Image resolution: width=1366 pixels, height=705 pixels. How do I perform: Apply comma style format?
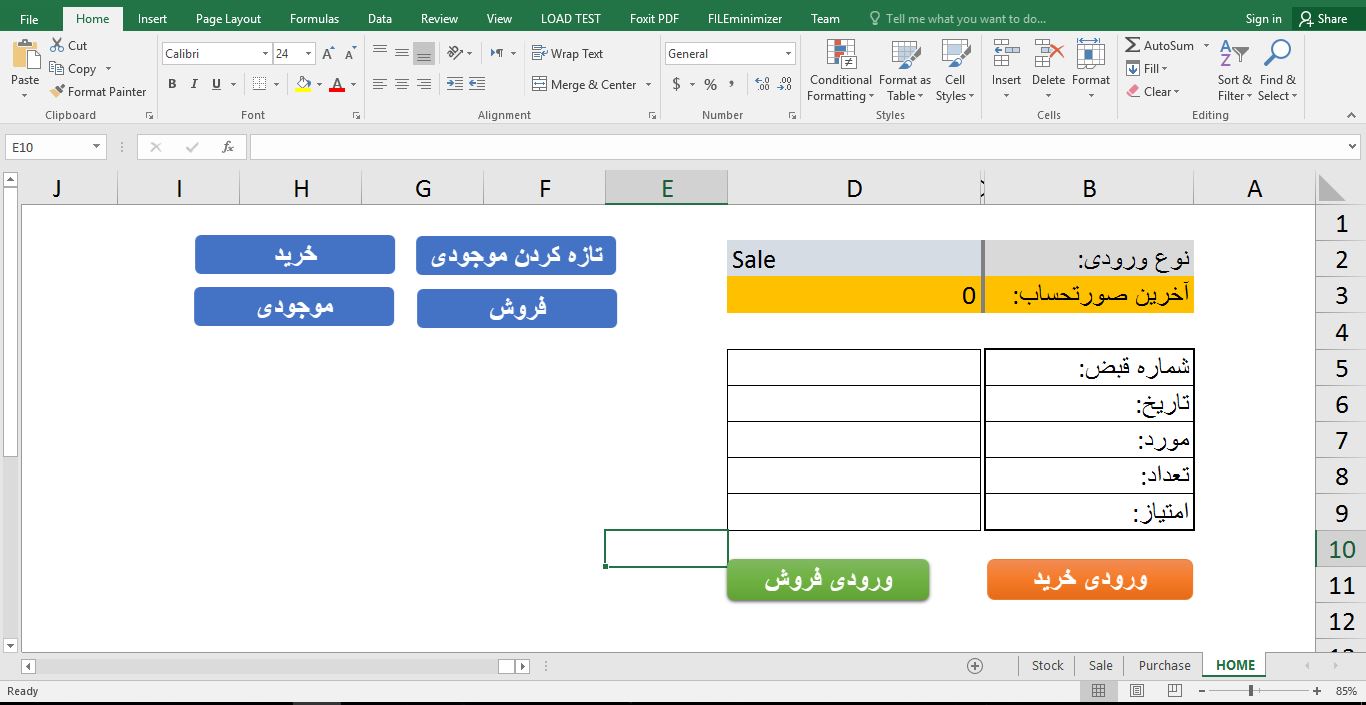[x=732, y=84]
